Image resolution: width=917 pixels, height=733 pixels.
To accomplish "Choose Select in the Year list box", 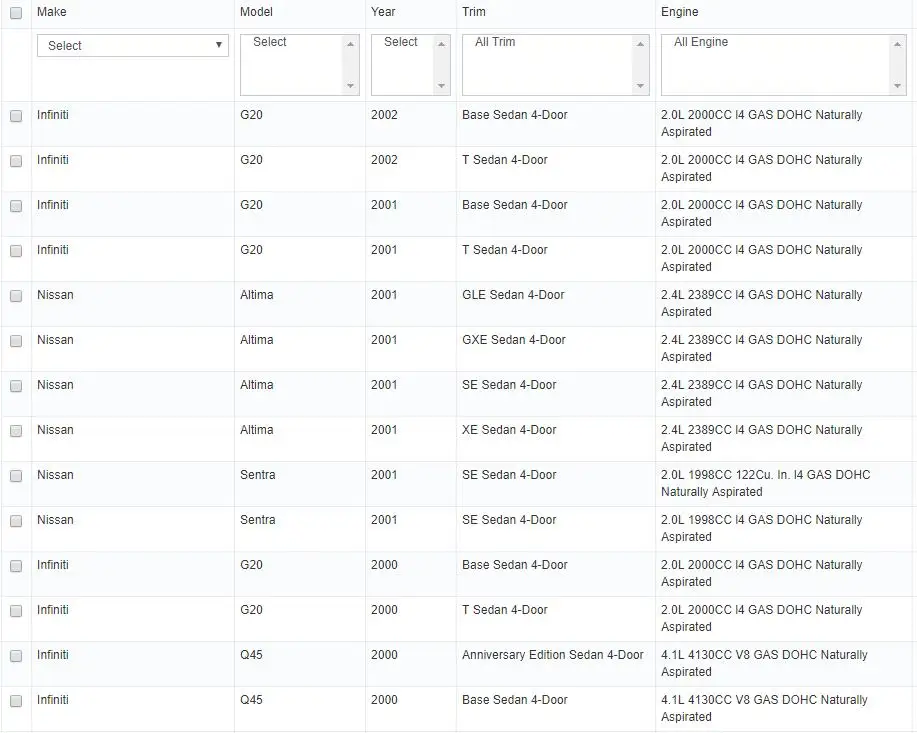I will pyautogui.click(x=401, y=42).
